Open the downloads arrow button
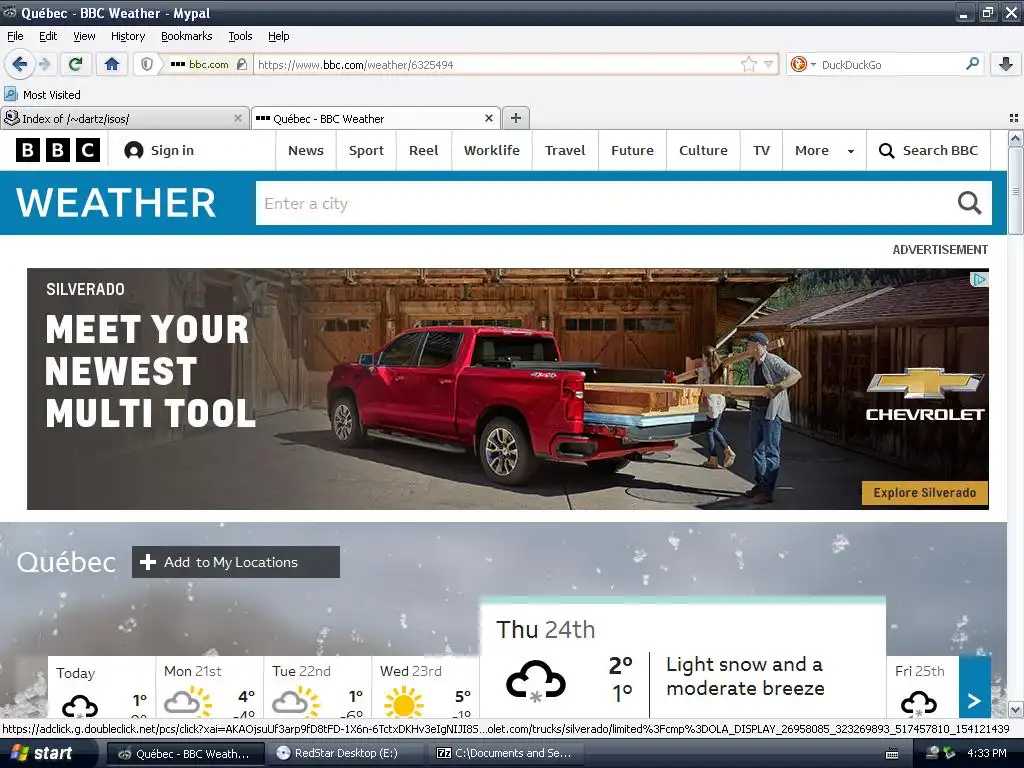This screenshot has width=1024, height=768. pyautogui.click(x=1006, y=64)
